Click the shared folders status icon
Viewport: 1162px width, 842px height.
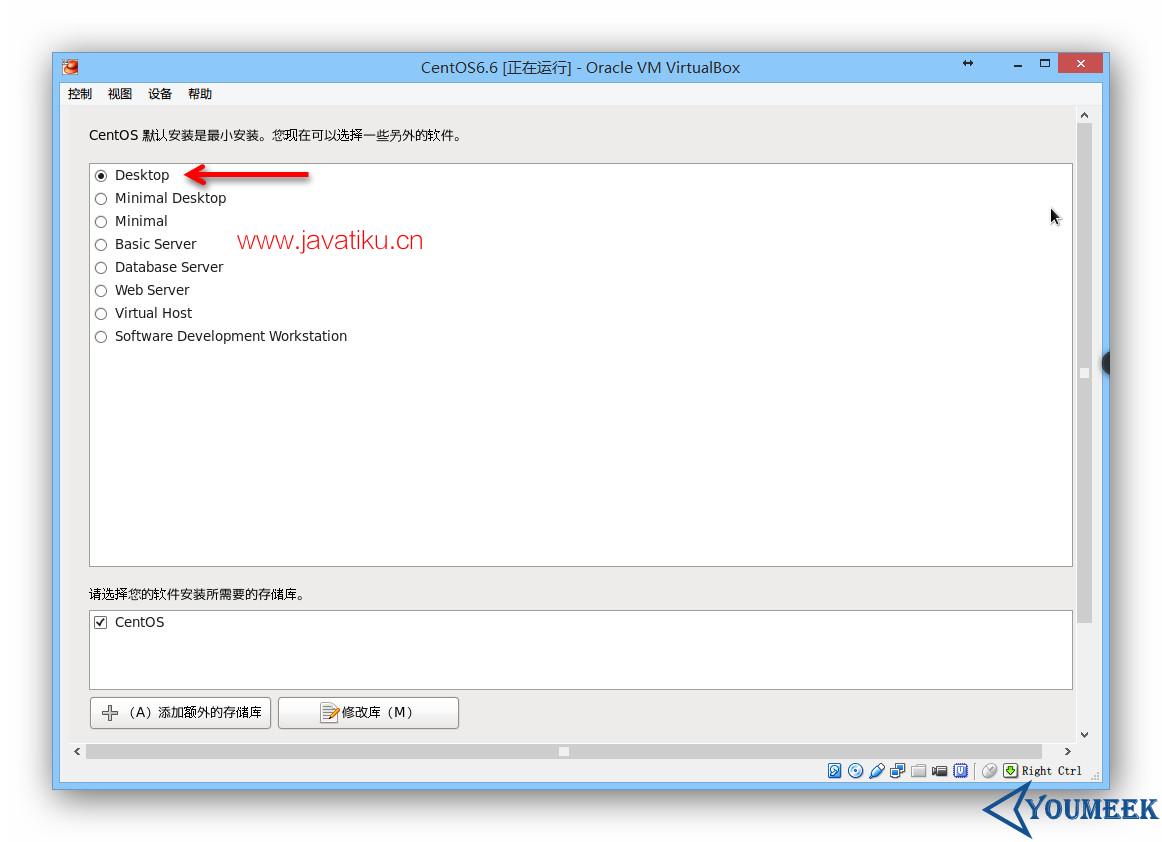pos(918,771)
